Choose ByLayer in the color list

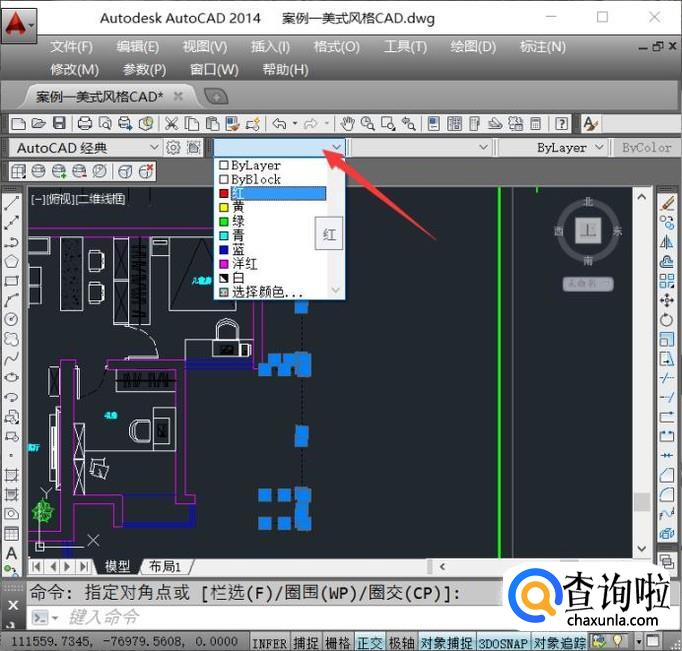point(272,165)
